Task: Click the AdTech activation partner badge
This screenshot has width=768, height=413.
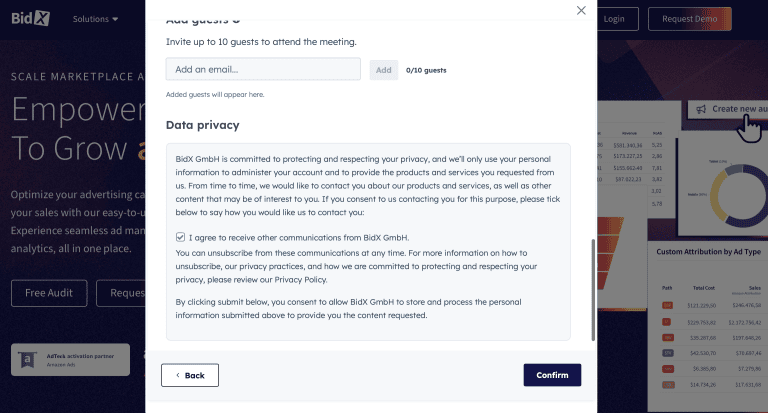Action: tap(70, 360)
